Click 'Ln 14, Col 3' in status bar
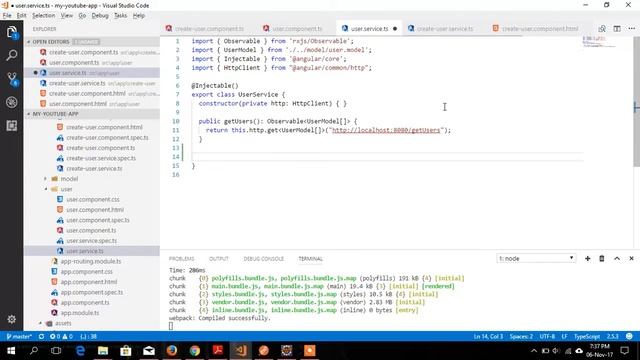The width and height of the screenshot is (640, 360). [x=488, y=336]
